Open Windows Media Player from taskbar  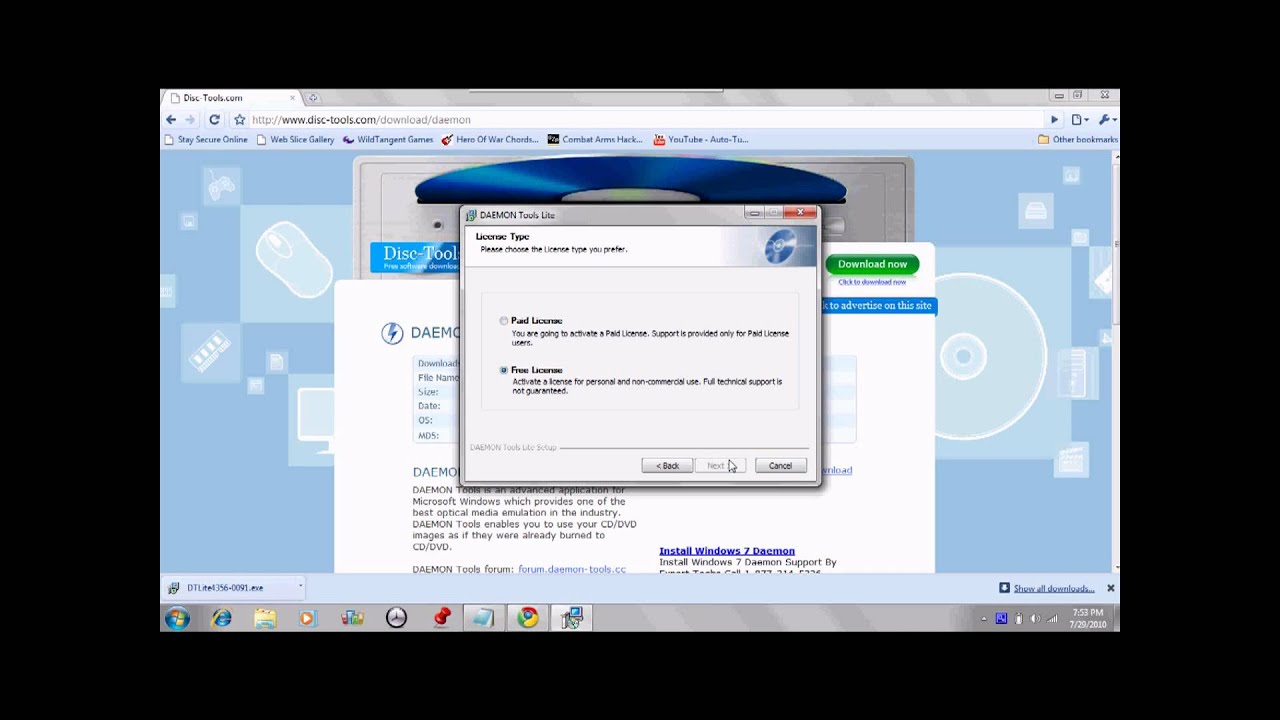[x=307, y=619]
